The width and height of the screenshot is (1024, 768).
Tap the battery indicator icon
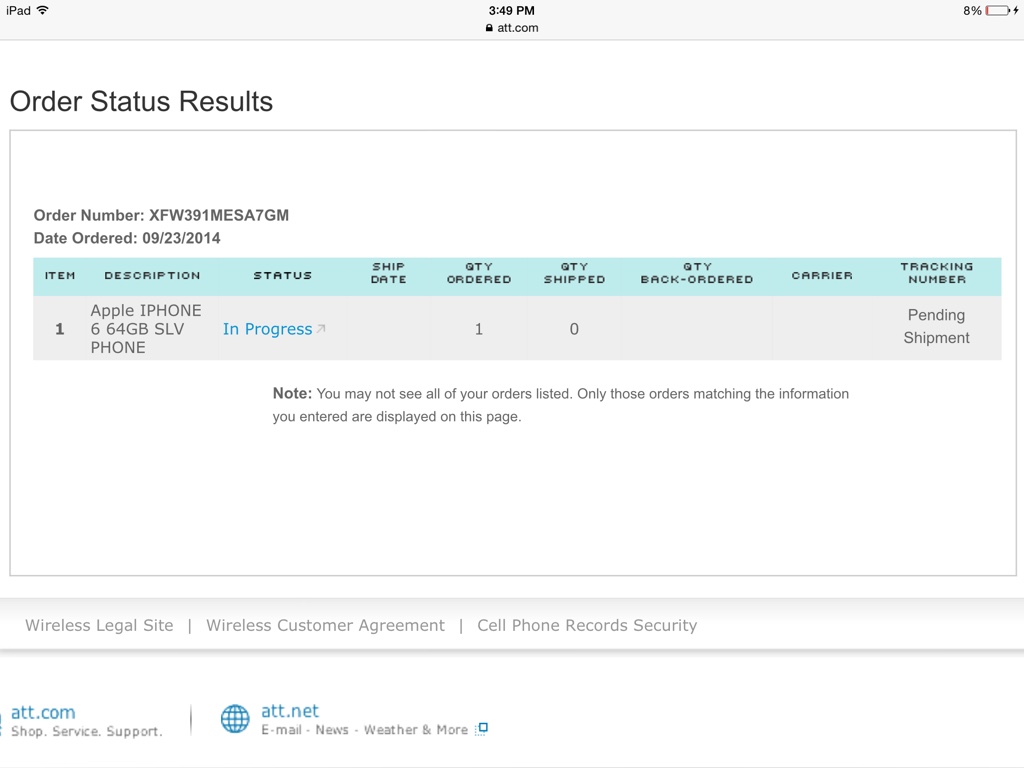pos(998,10)
